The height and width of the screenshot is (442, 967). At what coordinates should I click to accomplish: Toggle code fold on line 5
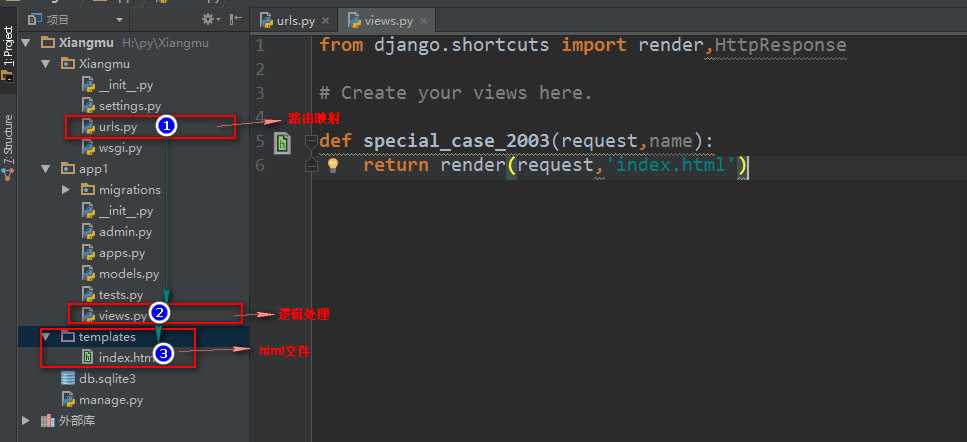311,141
